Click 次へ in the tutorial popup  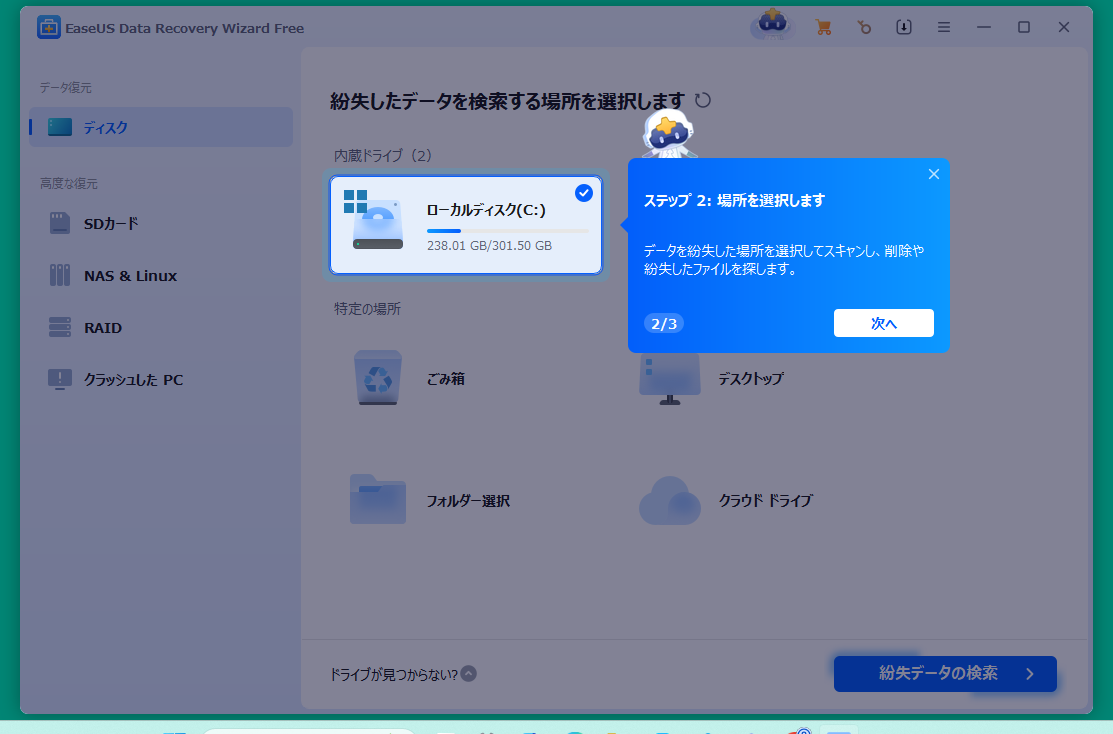[884, 323]
